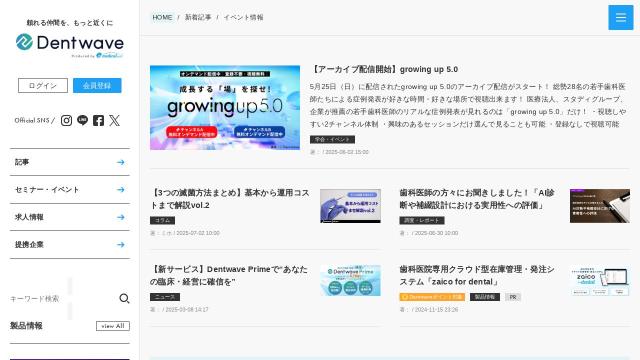
Task: Click View All next to 製品情報
Action: pyautogui.click(x=113, y=326)
